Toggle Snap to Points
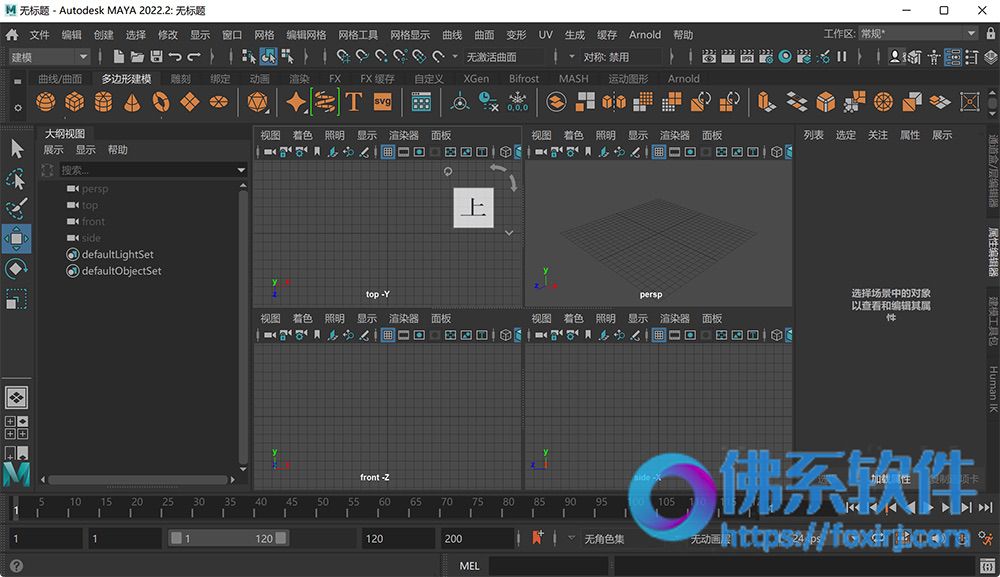Screen dimensions: 1000x577 pos(381,57)
